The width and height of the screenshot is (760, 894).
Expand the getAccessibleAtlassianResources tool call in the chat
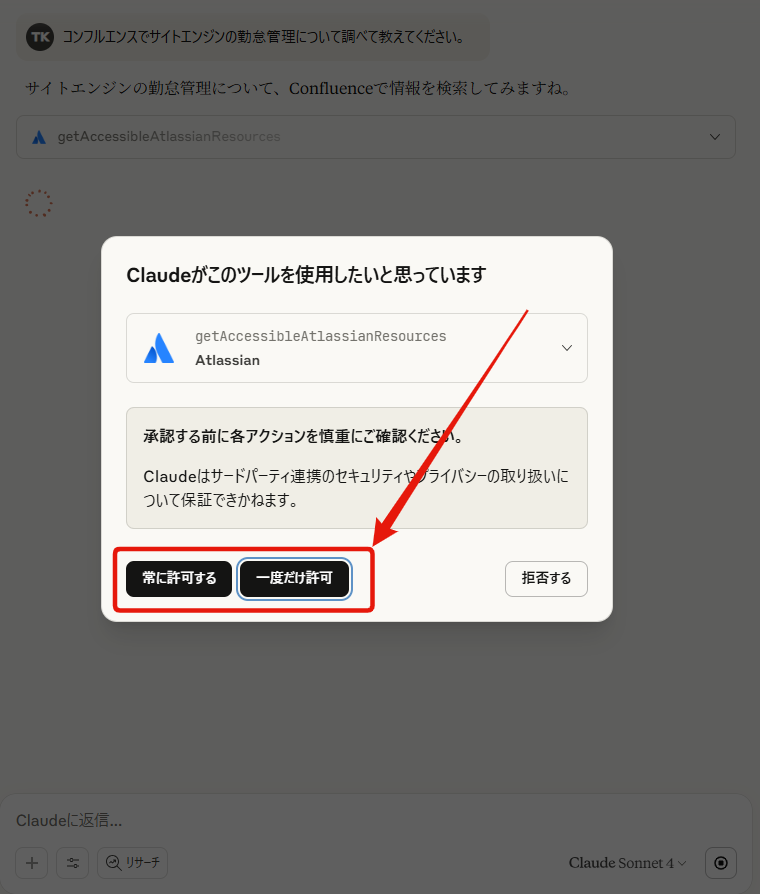pyautogui.click(x=376, y=137)
